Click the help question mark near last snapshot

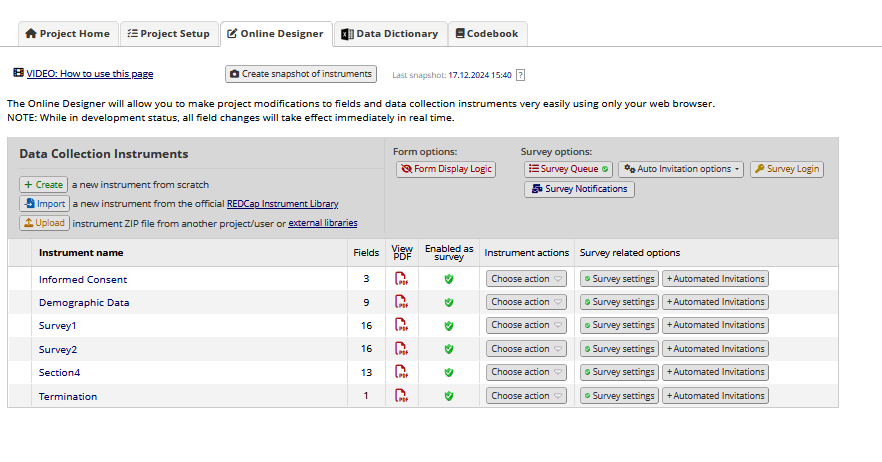[520, 75]
